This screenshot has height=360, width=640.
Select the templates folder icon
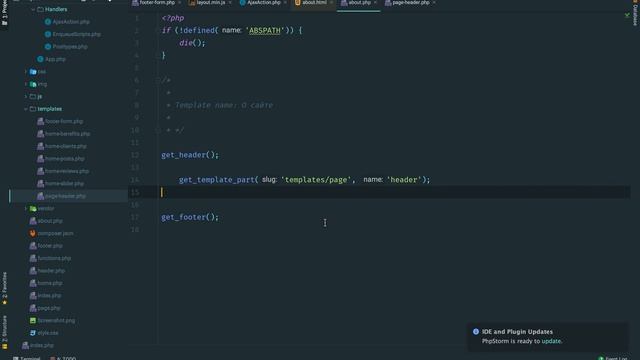coord(33,109)
